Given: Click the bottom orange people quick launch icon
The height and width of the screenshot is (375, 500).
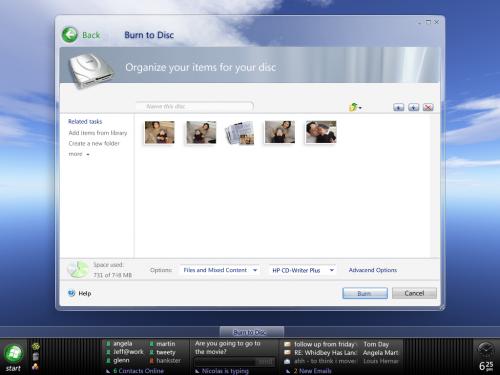Looking at the screenshot, I should (x=35, y=366).
